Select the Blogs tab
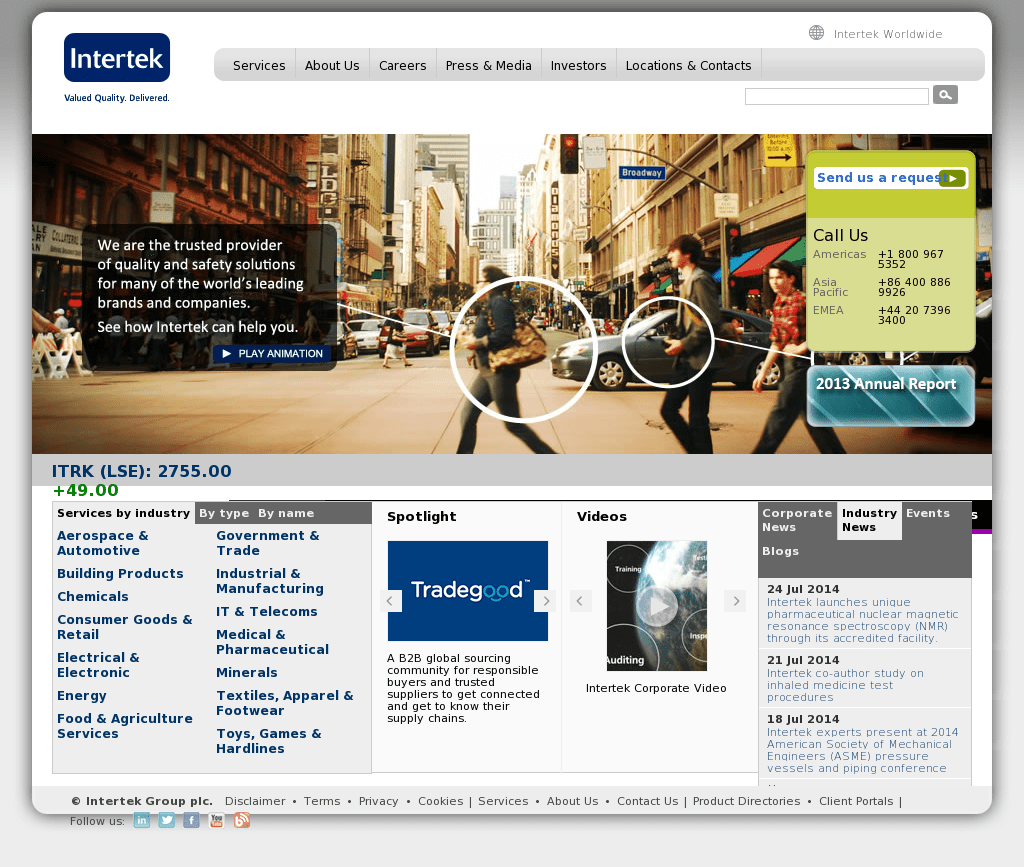Viewport: 1024px width, 867px height. 780,551
